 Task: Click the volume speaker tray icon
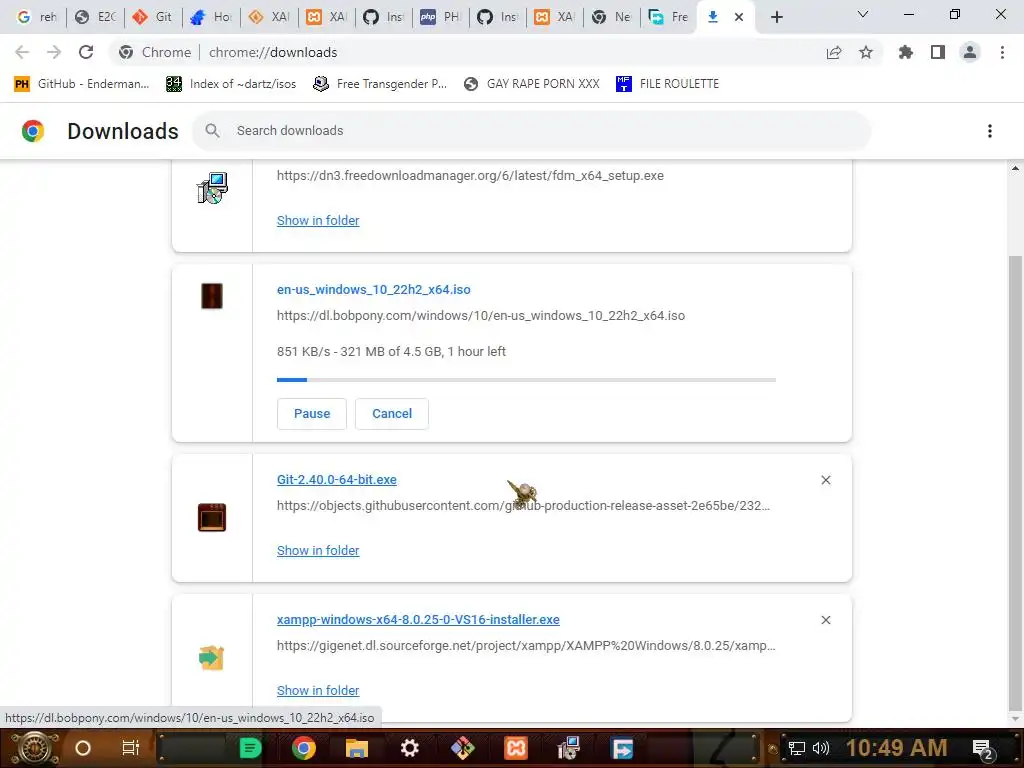coord(821,748)
